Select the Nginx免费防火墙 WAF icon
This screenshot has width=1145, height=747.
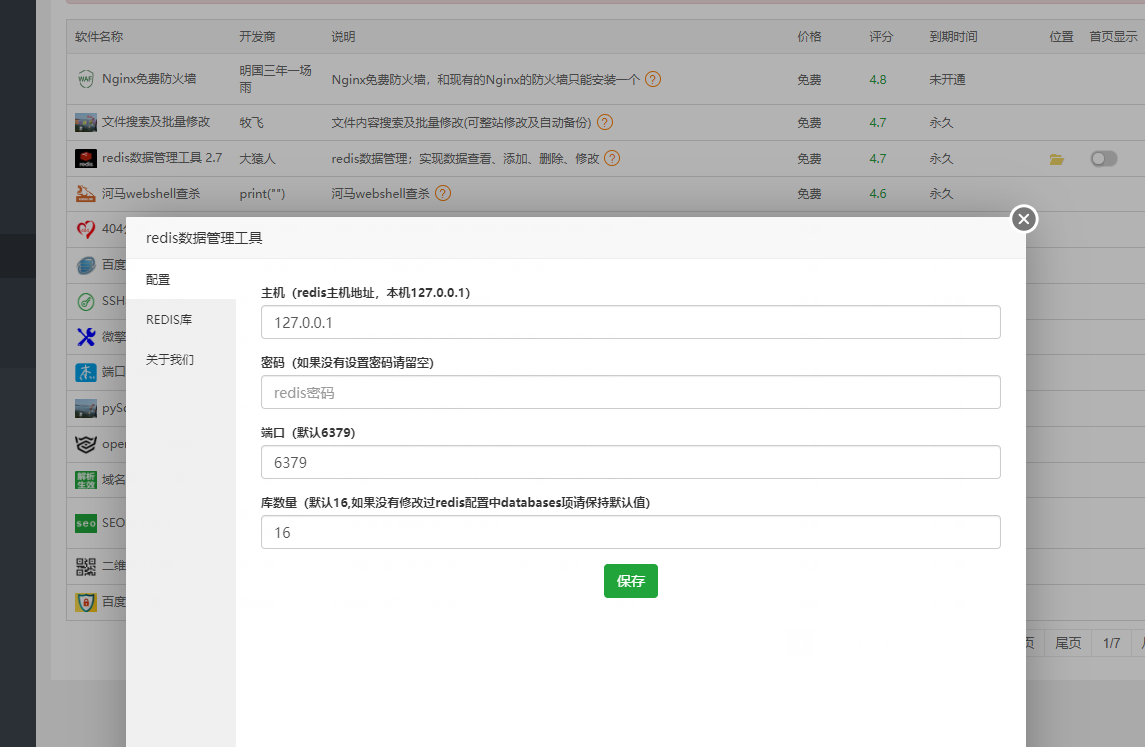pyautogui.click(x=87, y=80)
